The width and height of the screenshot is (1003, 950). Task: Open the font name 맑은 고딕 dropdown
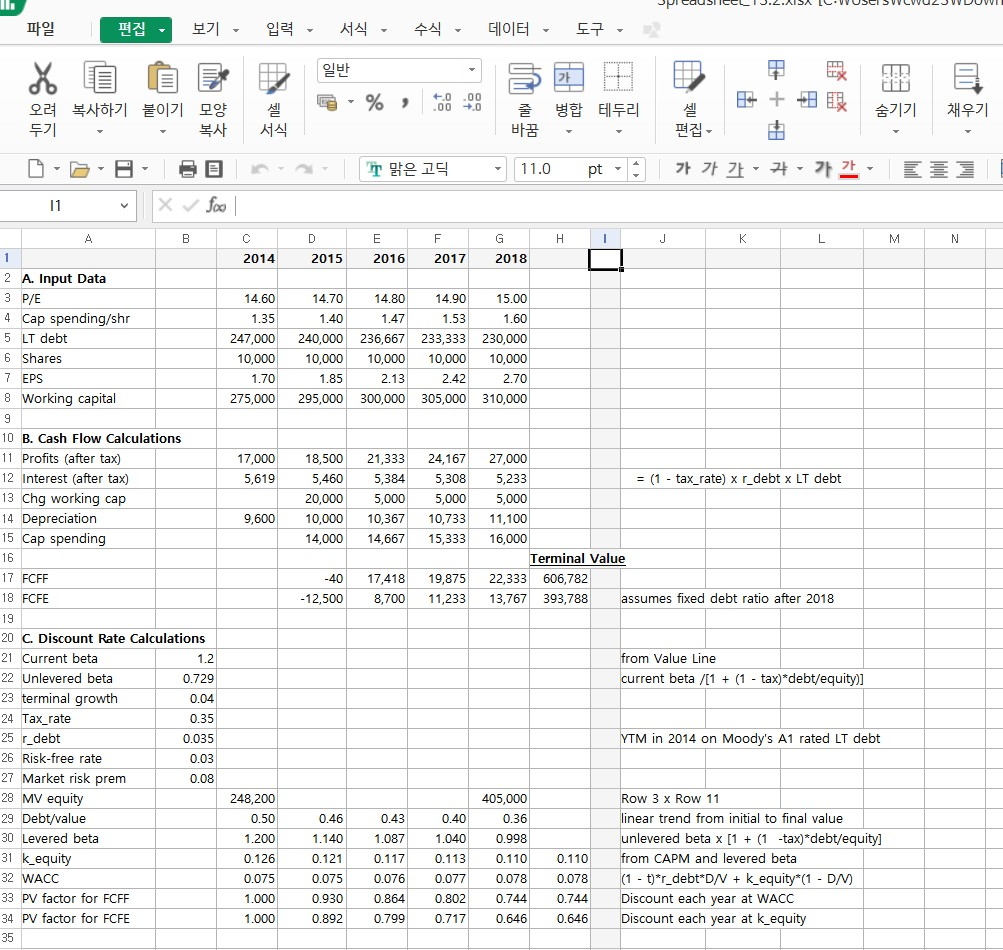497,170
